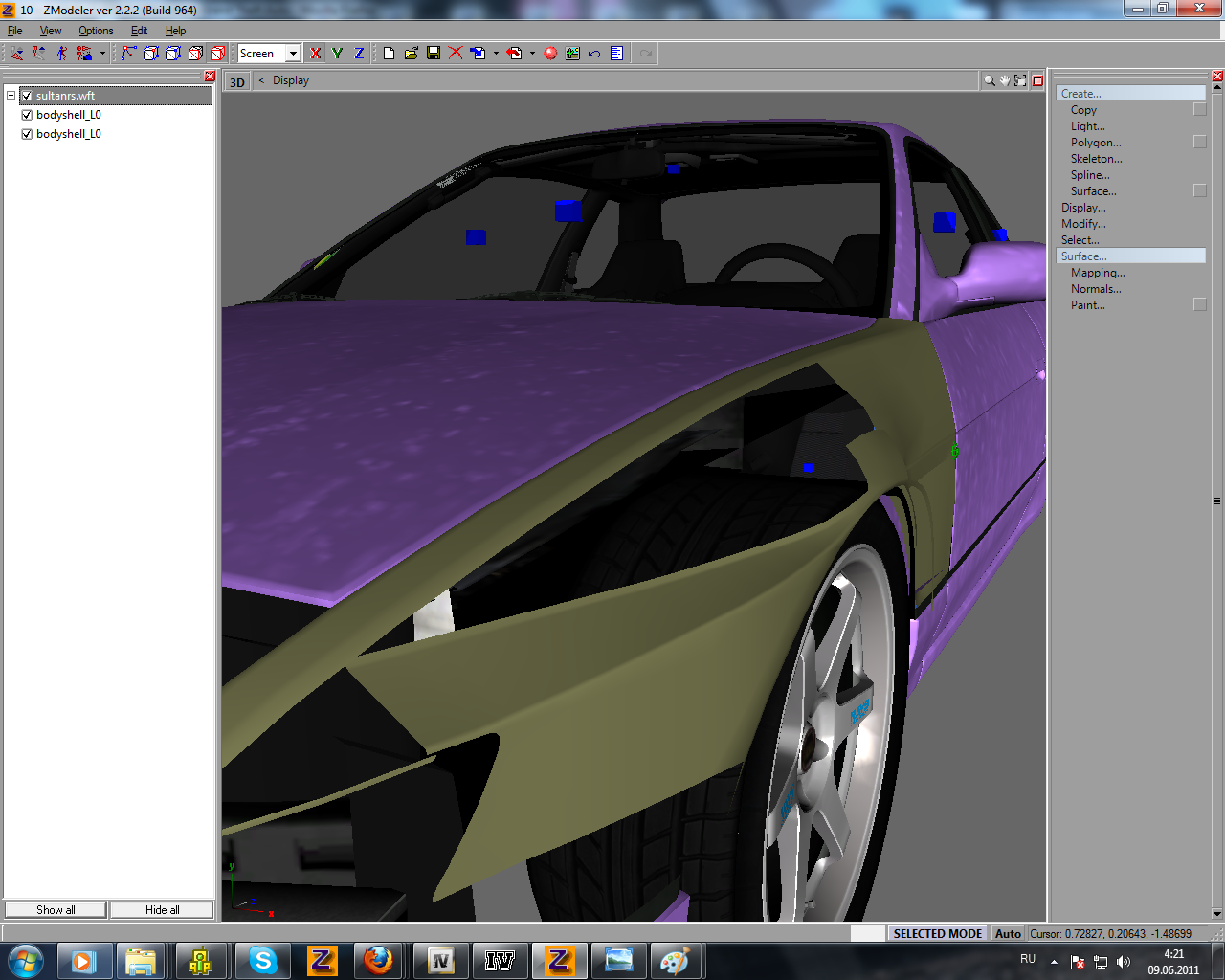Image resolution: width=1225 pixels, height=980 pixels.
Task: Open the View menu
Action: [x=51, y=31]
